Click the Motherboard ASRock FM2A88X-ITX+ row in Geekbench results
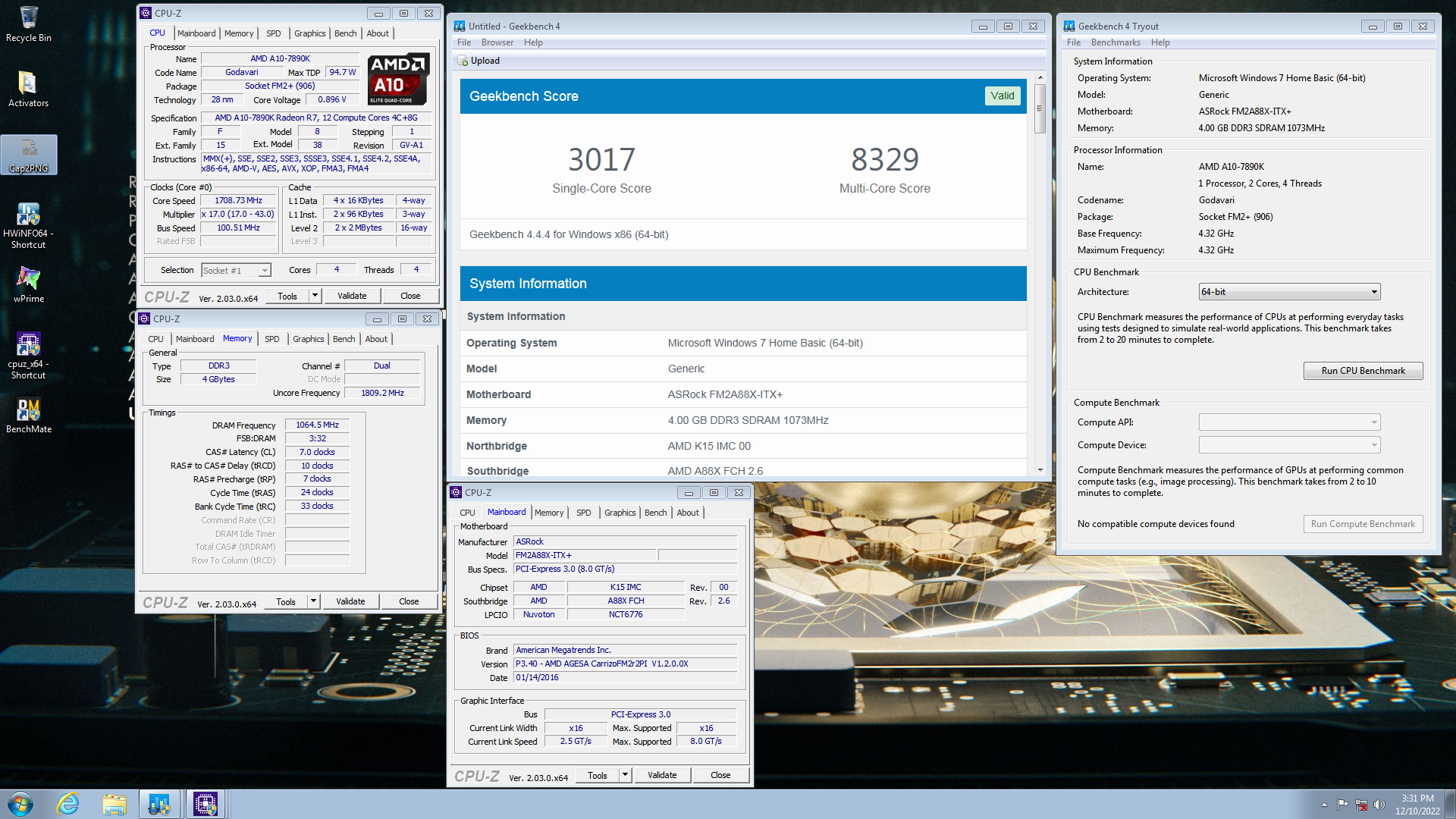 pyautogui.click(x=743, y=394)
